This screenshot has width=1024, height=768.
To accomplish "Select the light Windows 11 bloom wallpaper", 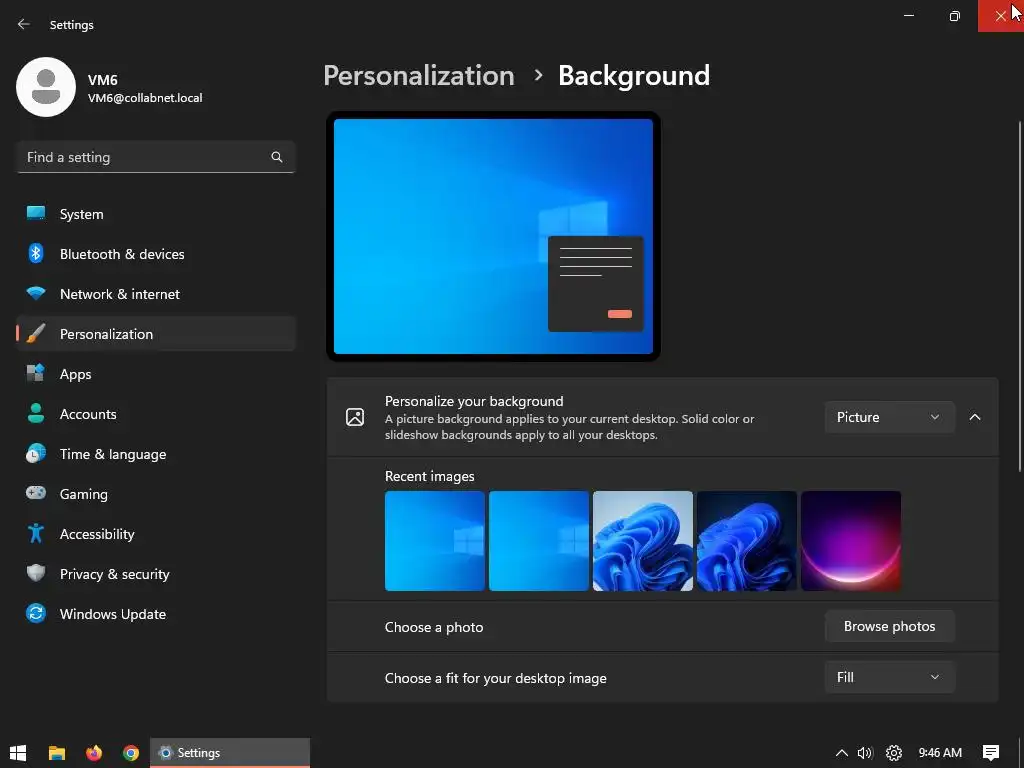I will click(643, 541).
